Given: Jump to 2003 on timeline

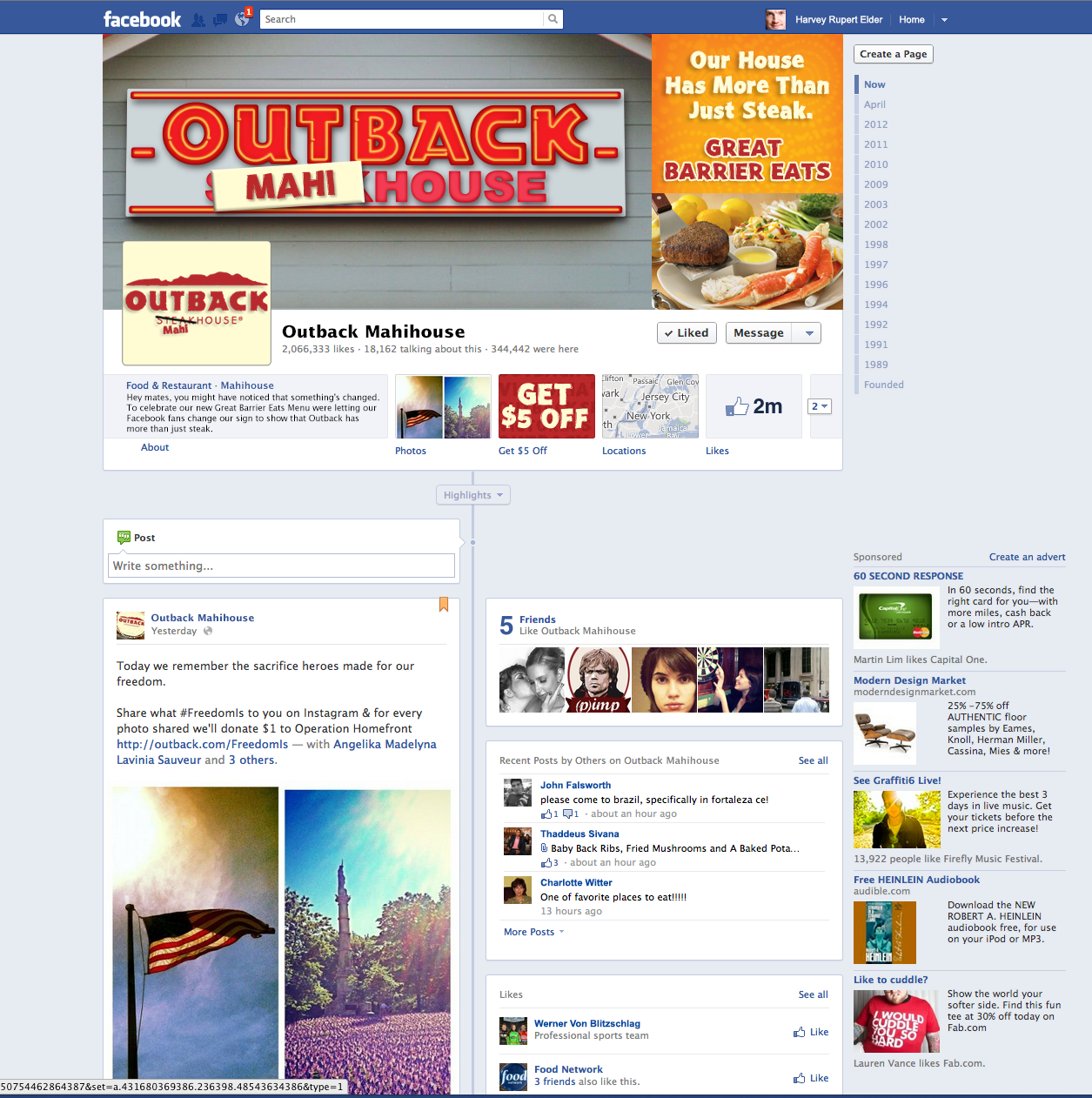Looking at the screenshot, I should 876,204.
